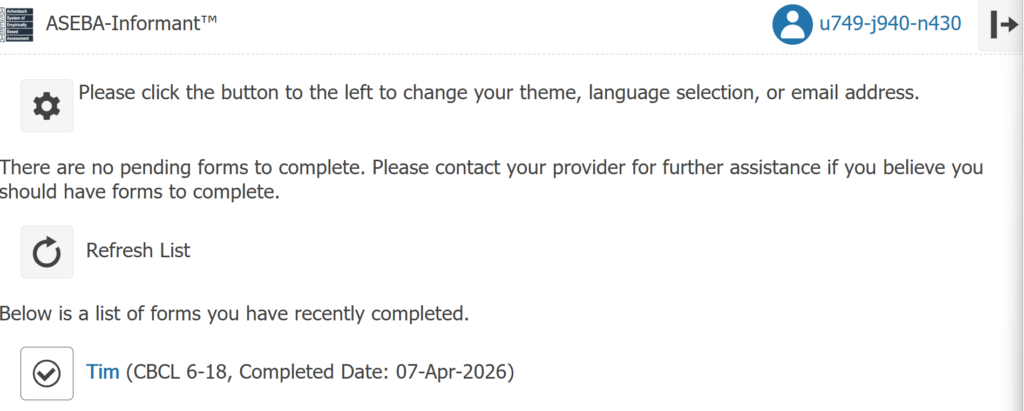Viewport: 1024px width, 411px height.
Task: Open Tim's completed form link
Action: click(102, 372)
